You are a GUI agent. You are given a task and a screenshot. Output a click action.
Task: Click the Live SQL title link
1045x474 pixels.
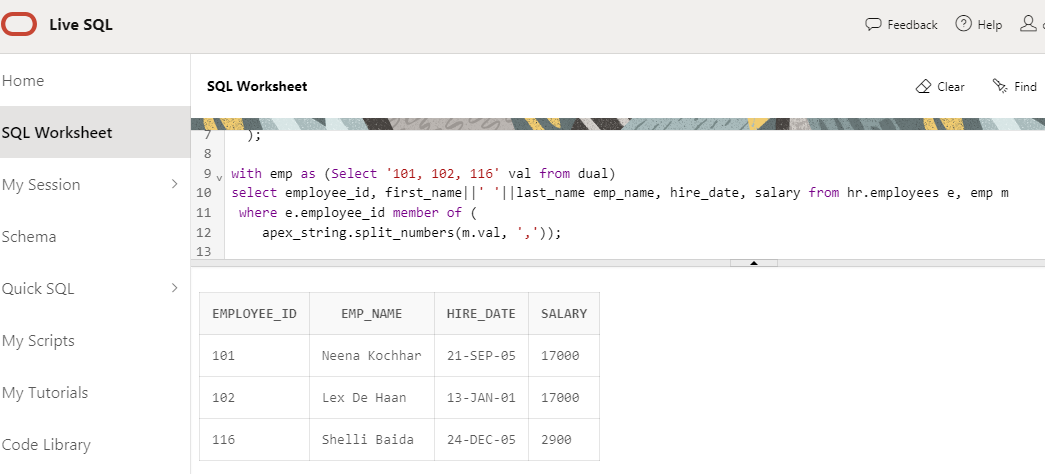[x=81, y=25]
